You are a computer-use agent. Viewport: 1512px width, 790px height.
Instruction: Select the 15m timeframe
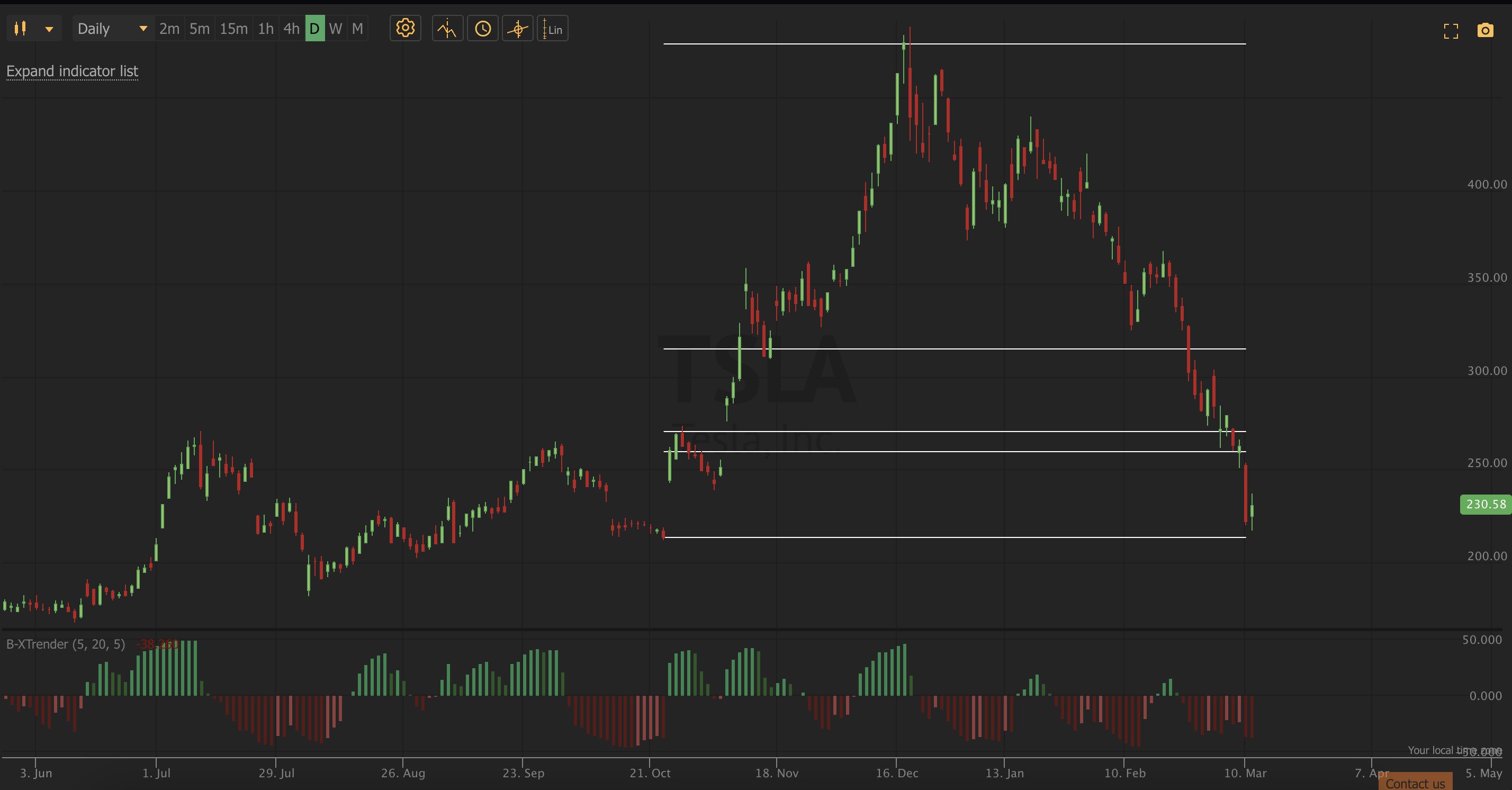tap(233, 29)
